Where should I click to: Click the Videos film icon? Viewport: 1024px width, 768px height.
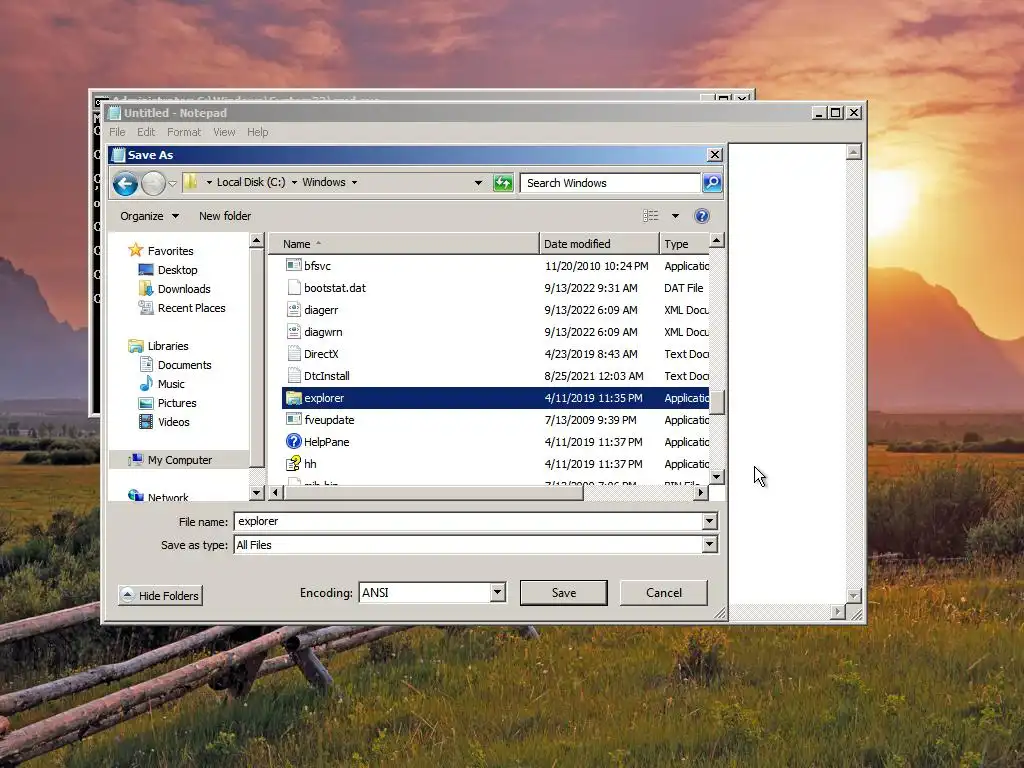(146, 422)
